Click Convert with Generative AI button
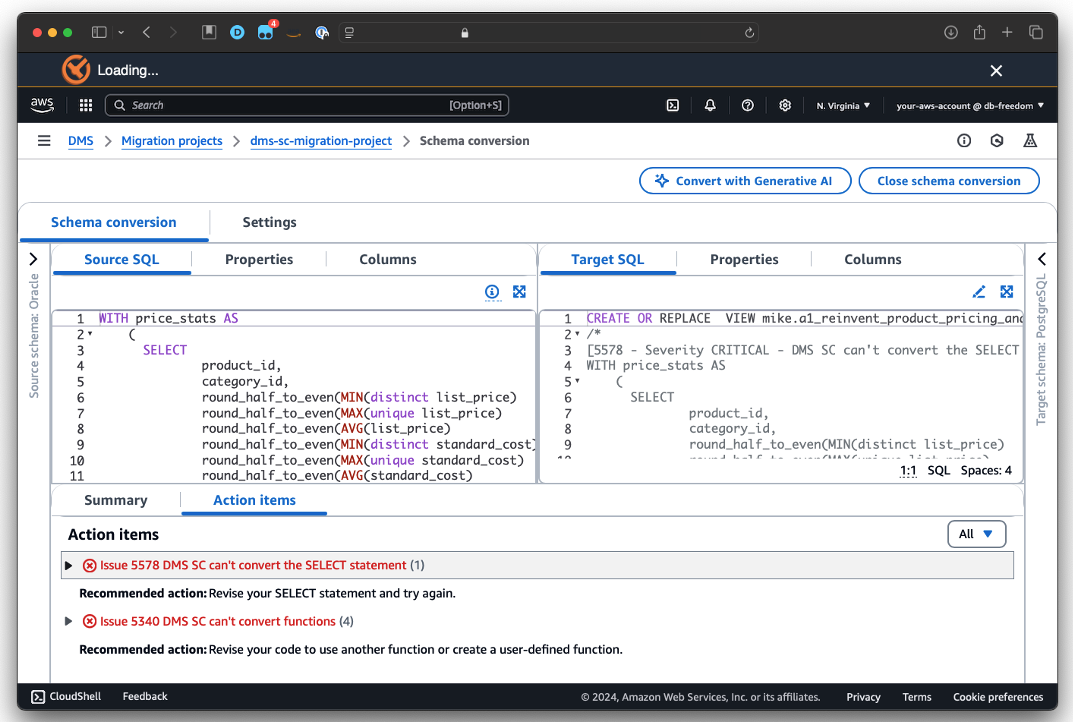The image size is (1073, 722). click(745, 181)
